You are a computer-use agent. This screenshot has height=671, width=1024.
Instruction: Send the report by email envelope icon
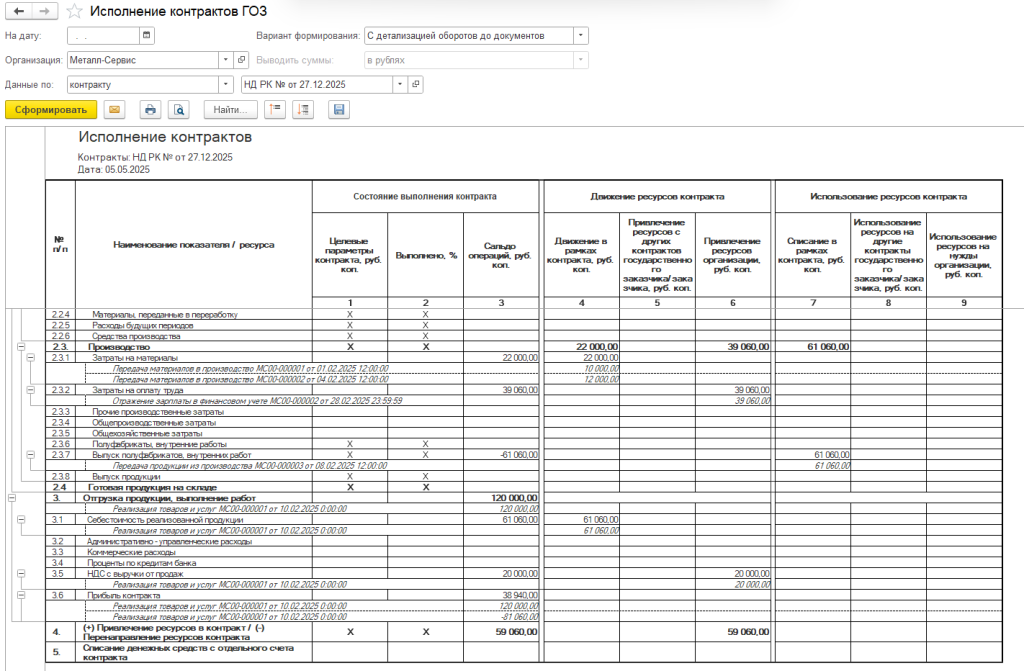[114, 110]
